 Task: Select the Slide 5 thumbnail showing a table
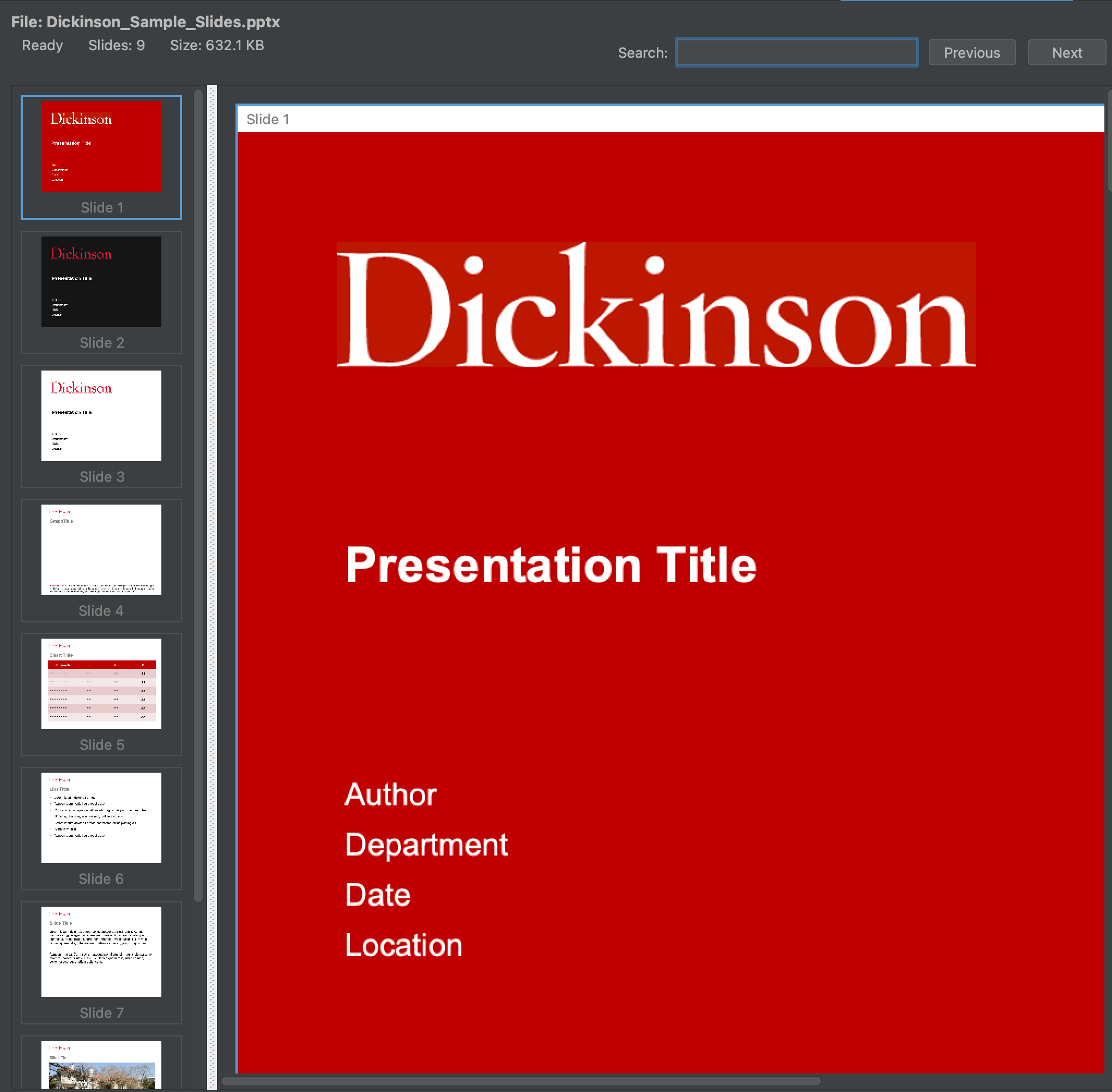coord(101,684)
